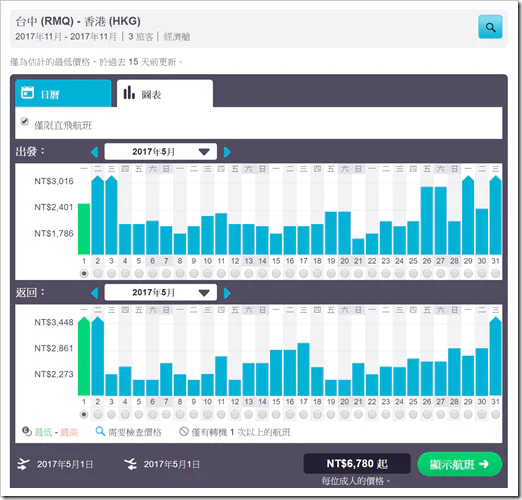The width and height of the screenshot is (522, 500).
Task: Switch to the 日曆 calendar tab
Action: tap(63, 93)
